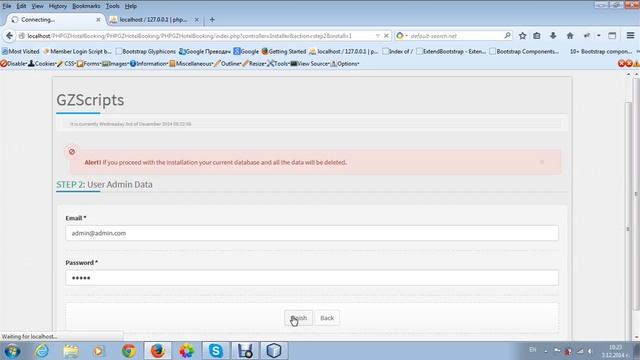640x360 pixels.
Task: Open the media player taskbar icon
Action: 99,351
